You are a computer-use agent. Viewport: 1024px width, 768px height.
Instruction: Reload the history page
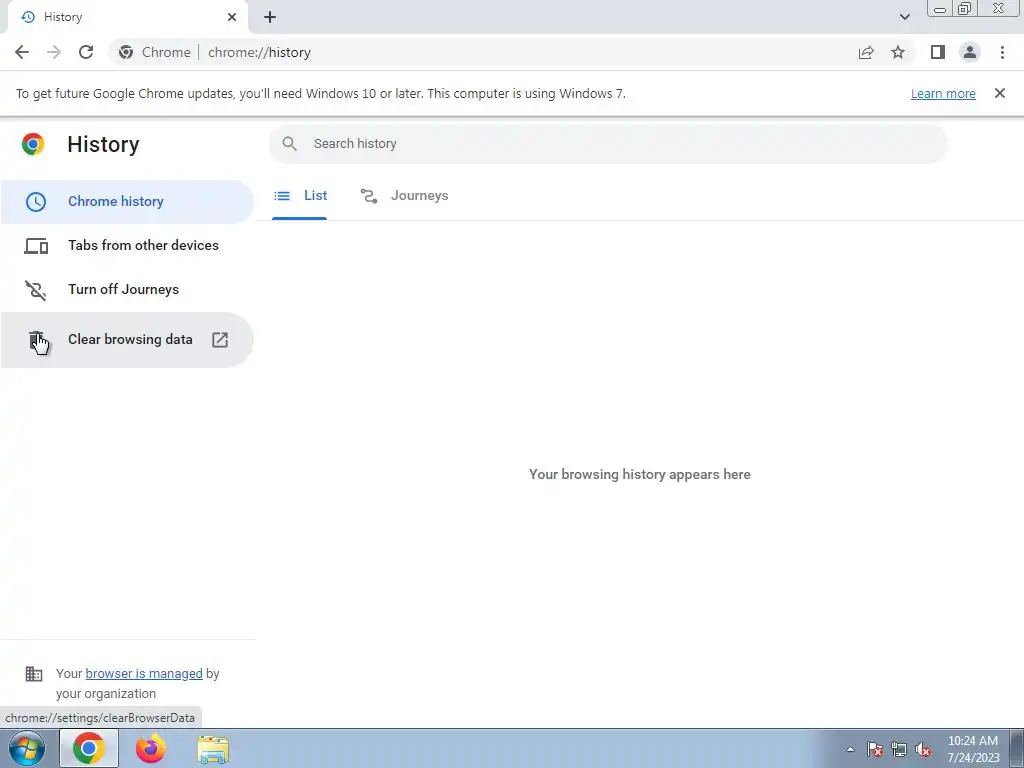(x=86, y=52)
